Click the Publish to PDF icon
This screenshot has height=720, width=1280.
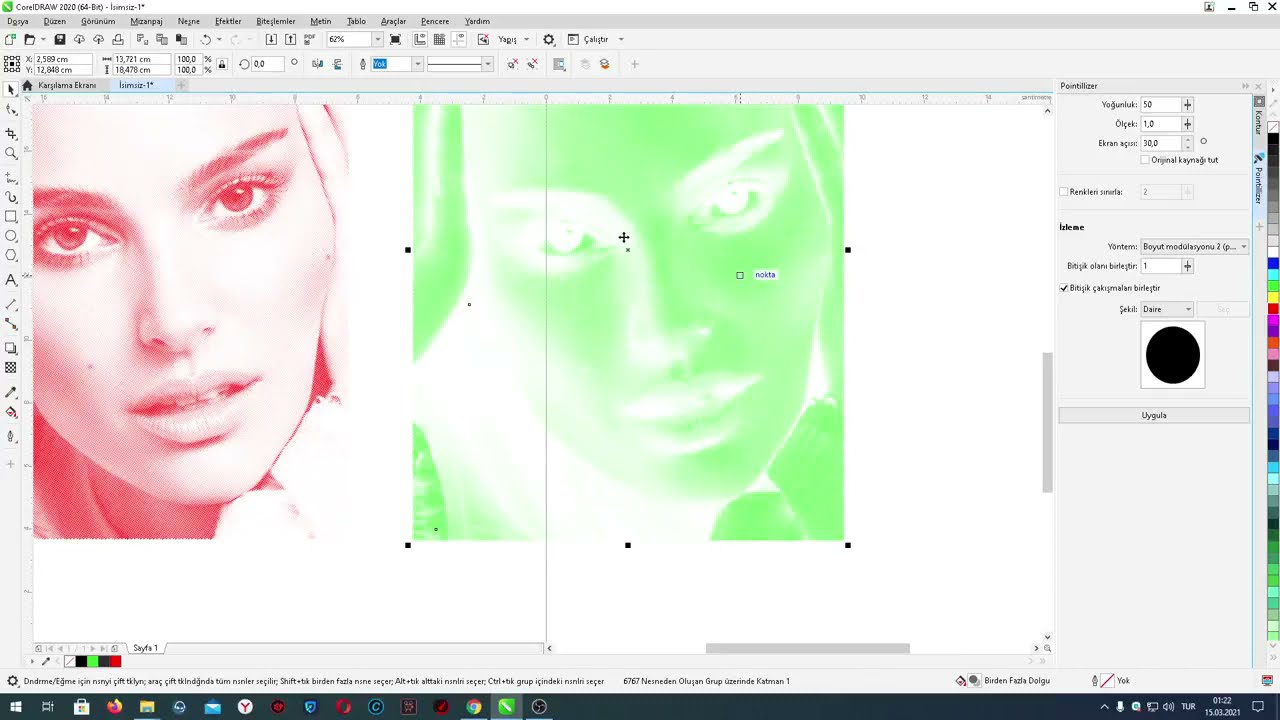tap(309, 39)
